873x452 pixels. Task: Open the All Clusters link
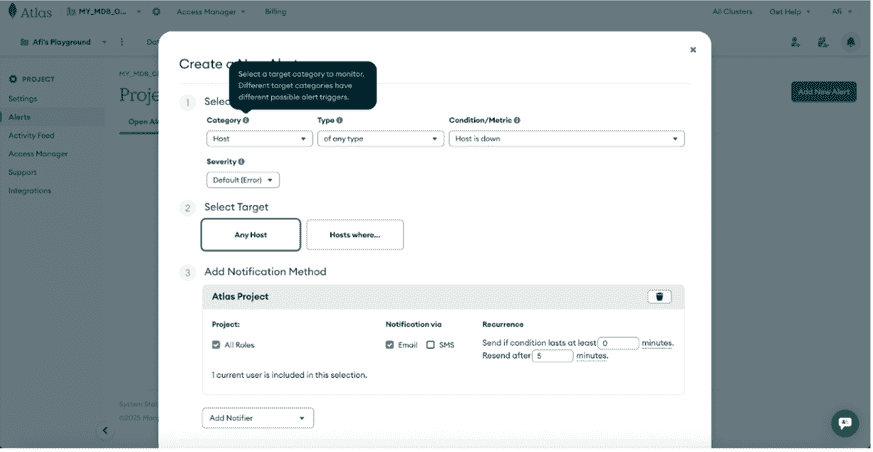point(732,12)
